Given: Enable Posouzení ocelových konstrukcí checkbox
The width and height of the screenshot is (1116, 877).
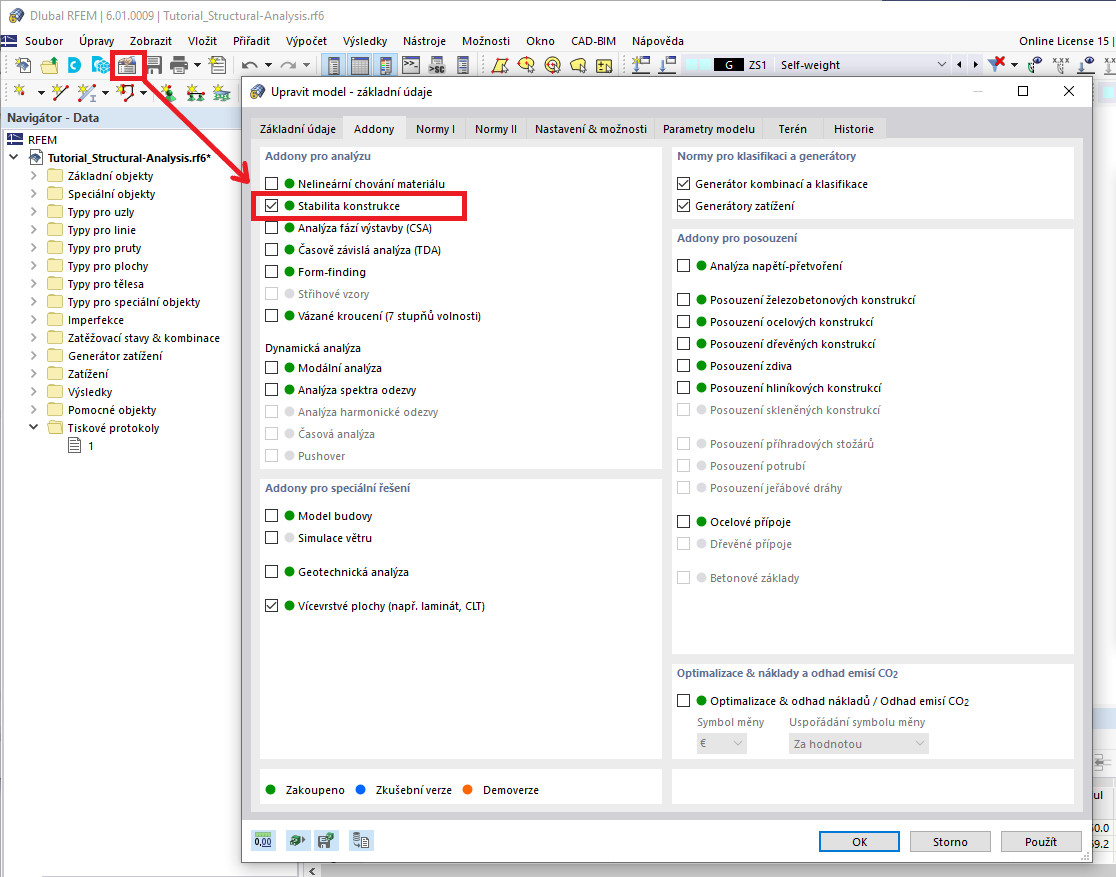Looking at the screenshot, I should coord(683,322).
